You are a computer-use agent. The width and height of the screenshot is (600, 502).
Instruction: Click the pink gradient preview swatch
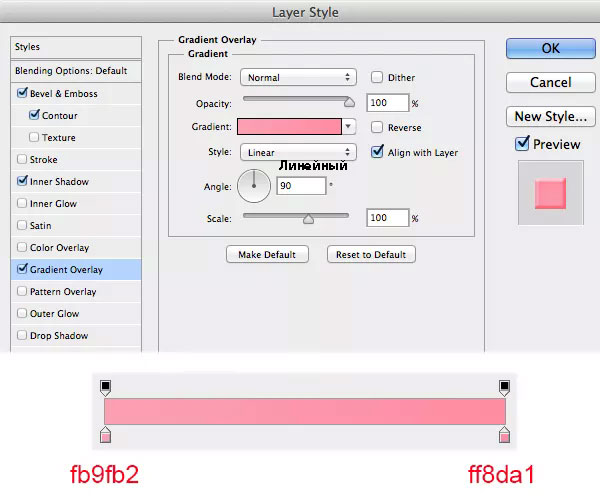coord(289,126)
